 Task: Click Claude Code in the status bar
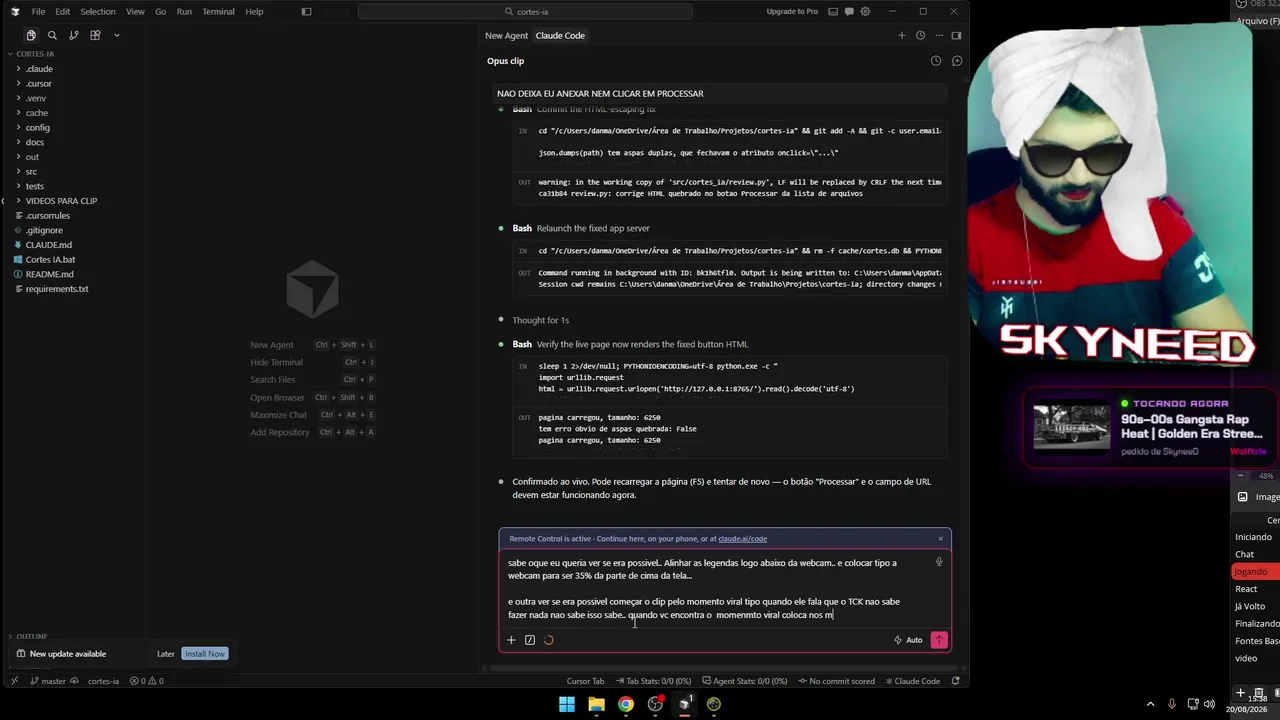pyautogui.click(x=913, y=681)
